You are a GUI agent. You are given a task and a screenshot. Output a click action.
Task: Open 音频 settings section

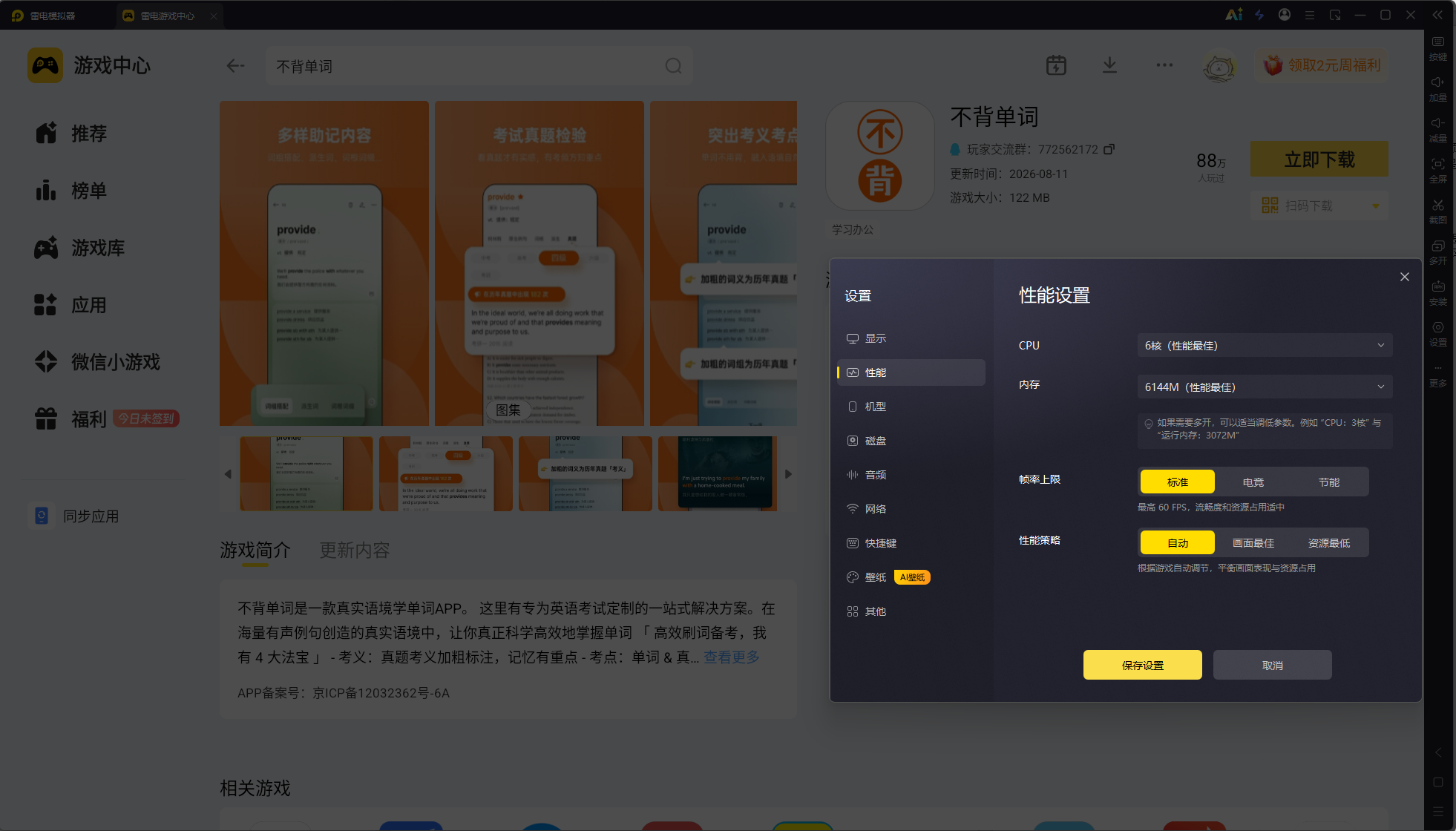point(911,475)
